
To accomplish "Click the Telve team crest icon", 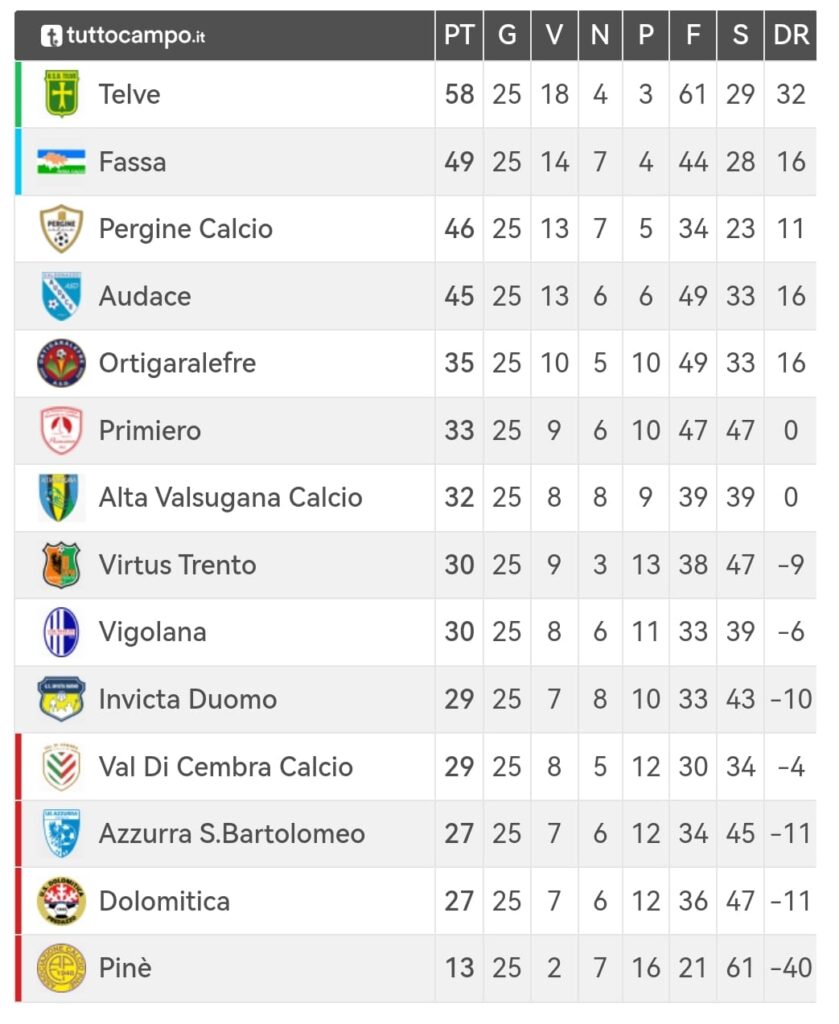I will tap(61, 94).
